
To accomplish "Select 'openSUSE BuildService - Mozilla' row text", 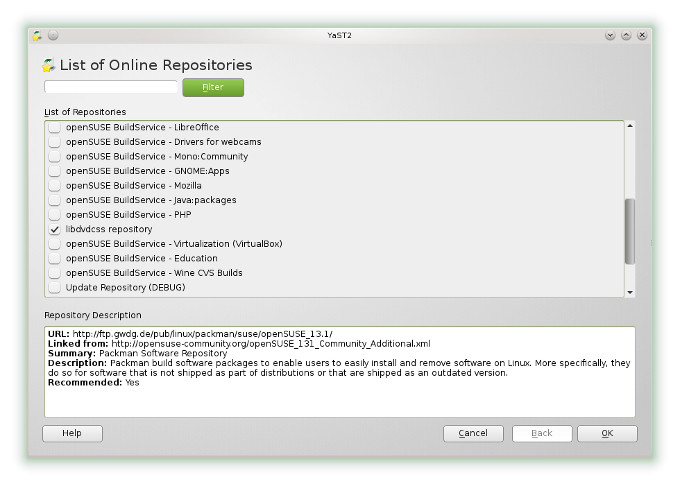I will point(134,186).
